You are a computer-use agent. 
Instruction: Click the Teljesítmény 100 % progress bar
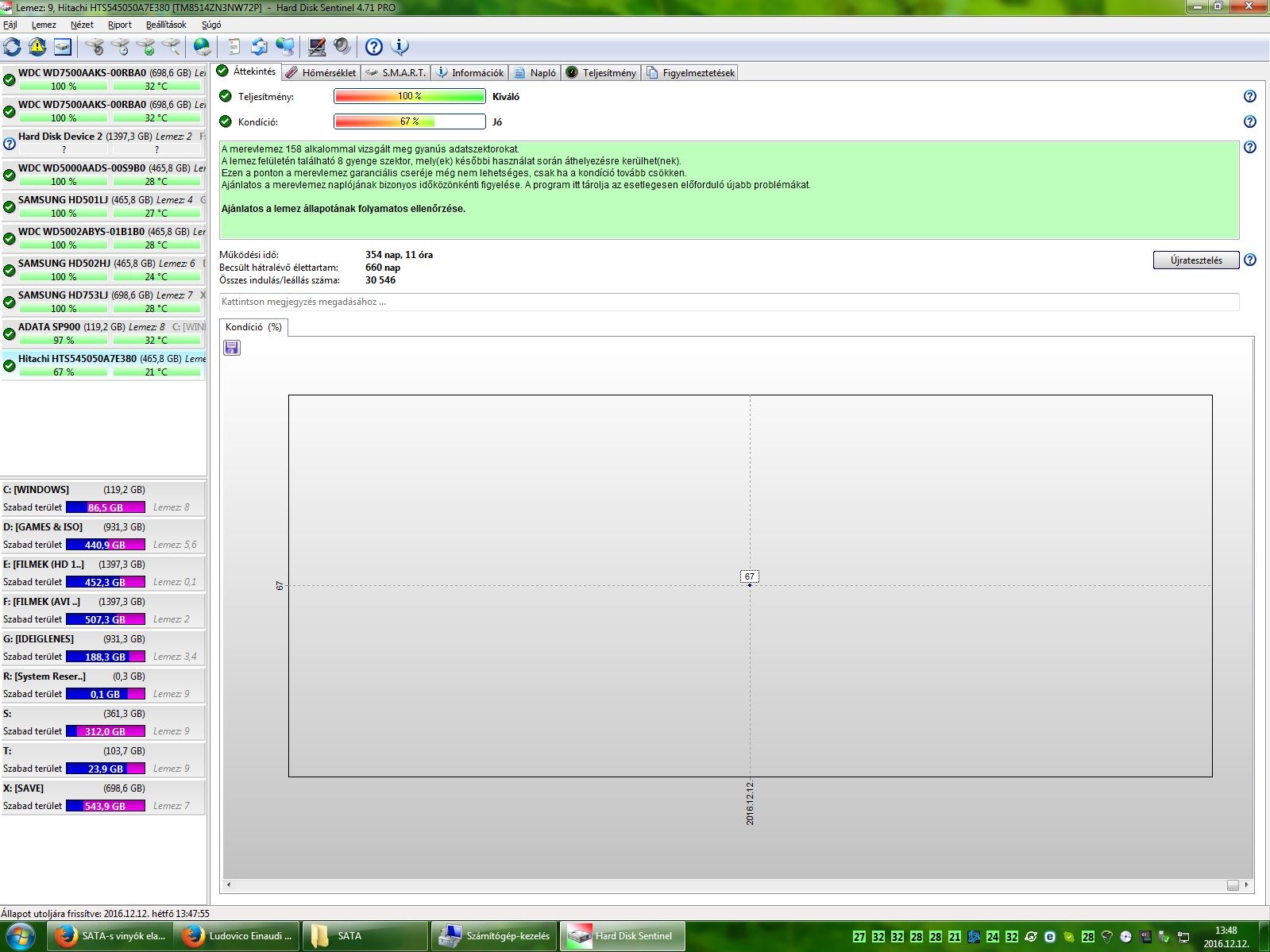click(x=410, y=96)
